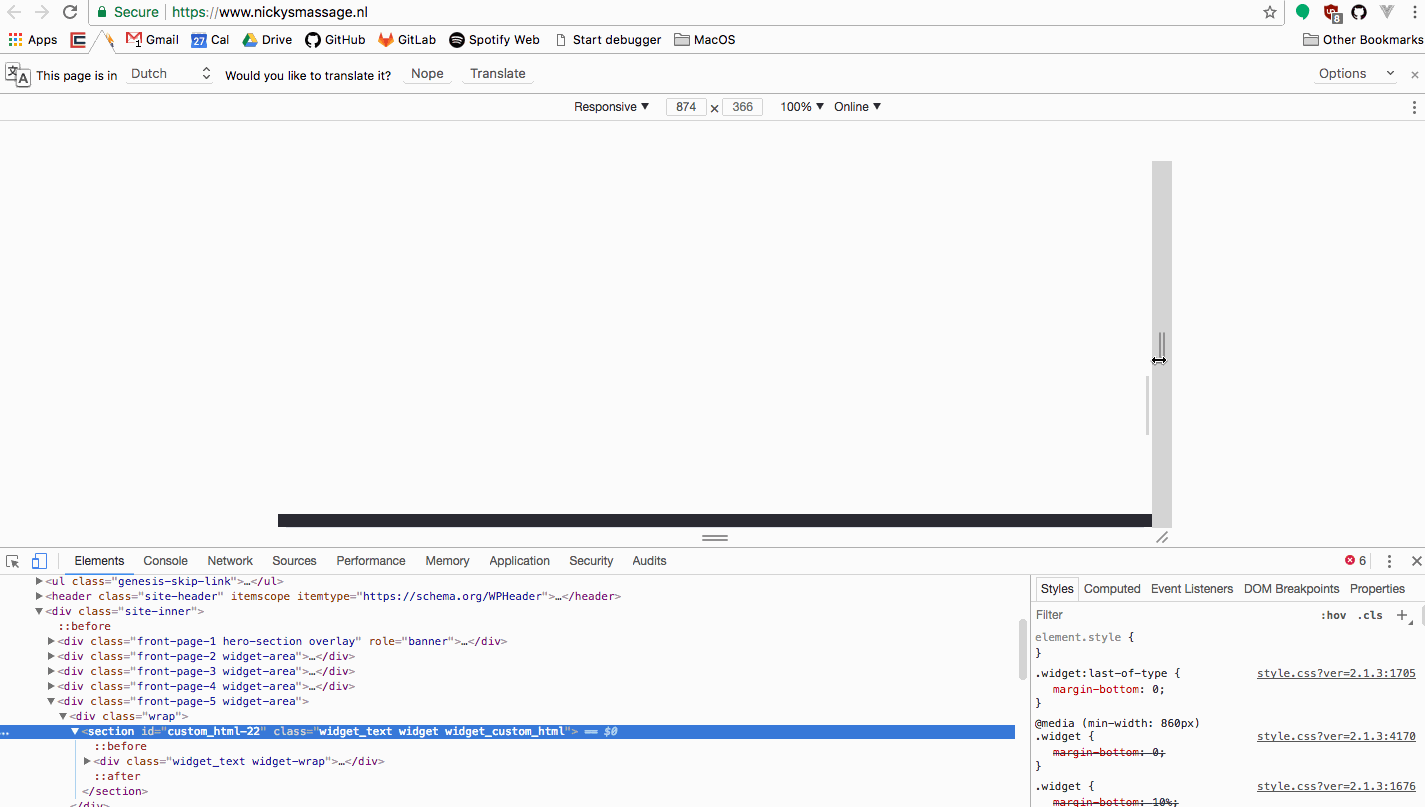Switch to the Sources tab
The height and width of the screenshot is (807, 1425).
coord(294,561)
